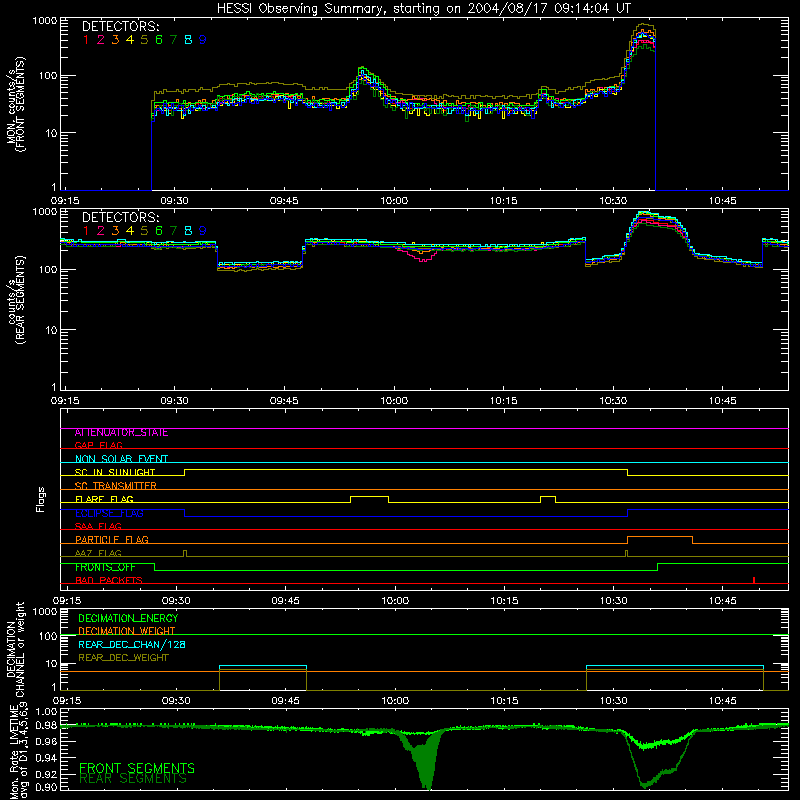This screenshot has height=800, width=800.
Task: Select green detector 6 in front segments legend
Action: tap(159, 40)
